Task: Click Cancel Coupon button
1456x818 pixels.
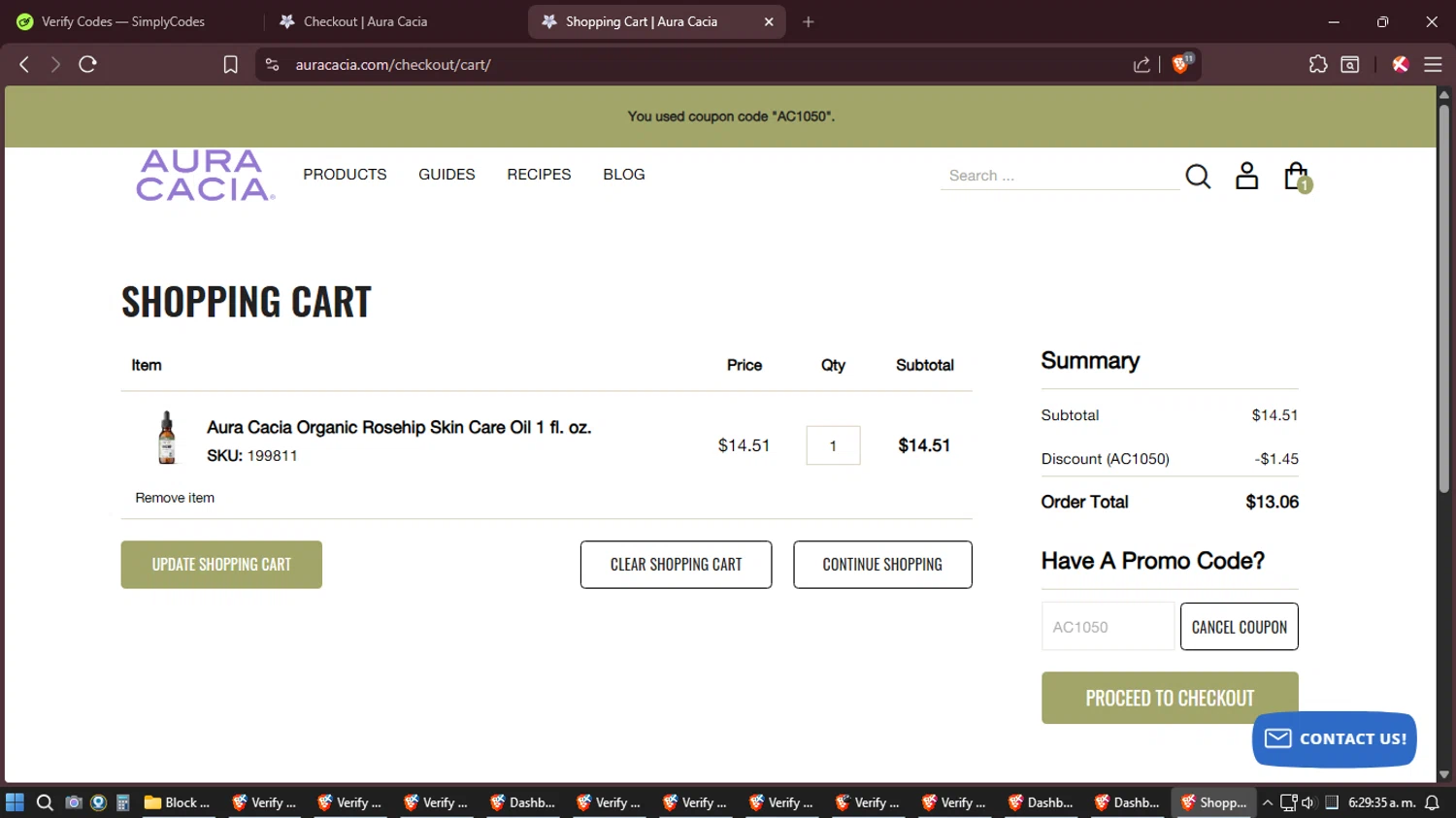Action: coord(1240,627)
